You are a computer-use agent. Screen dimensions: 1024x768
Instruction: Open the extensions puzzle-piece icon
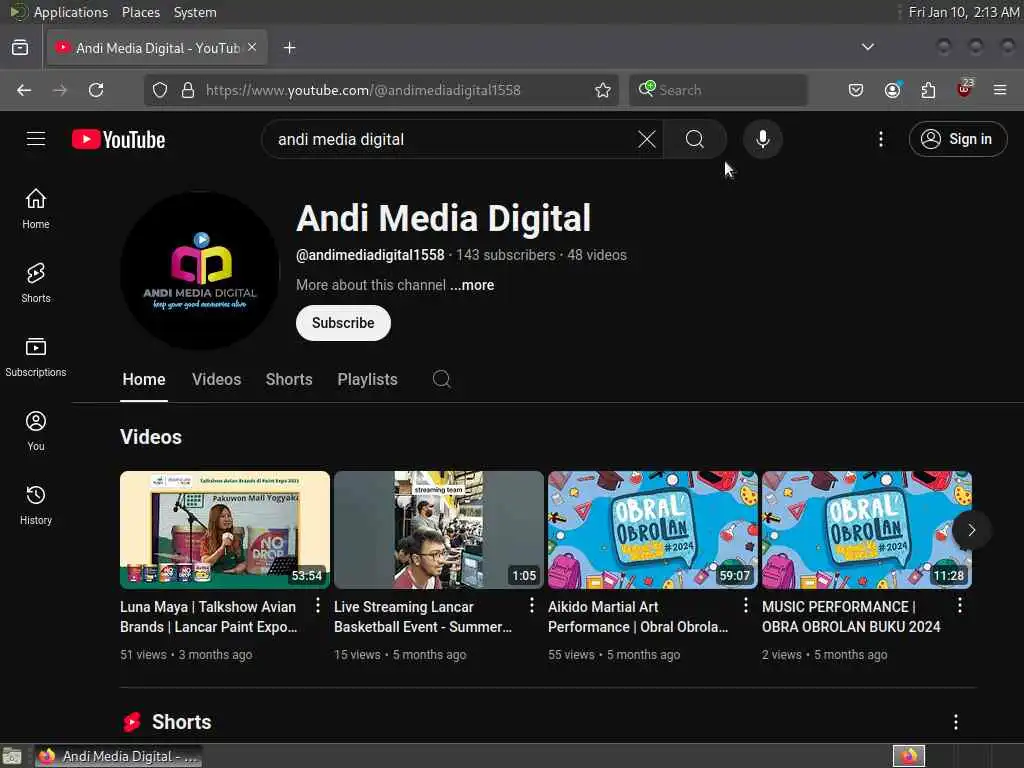tap(928, 90)
